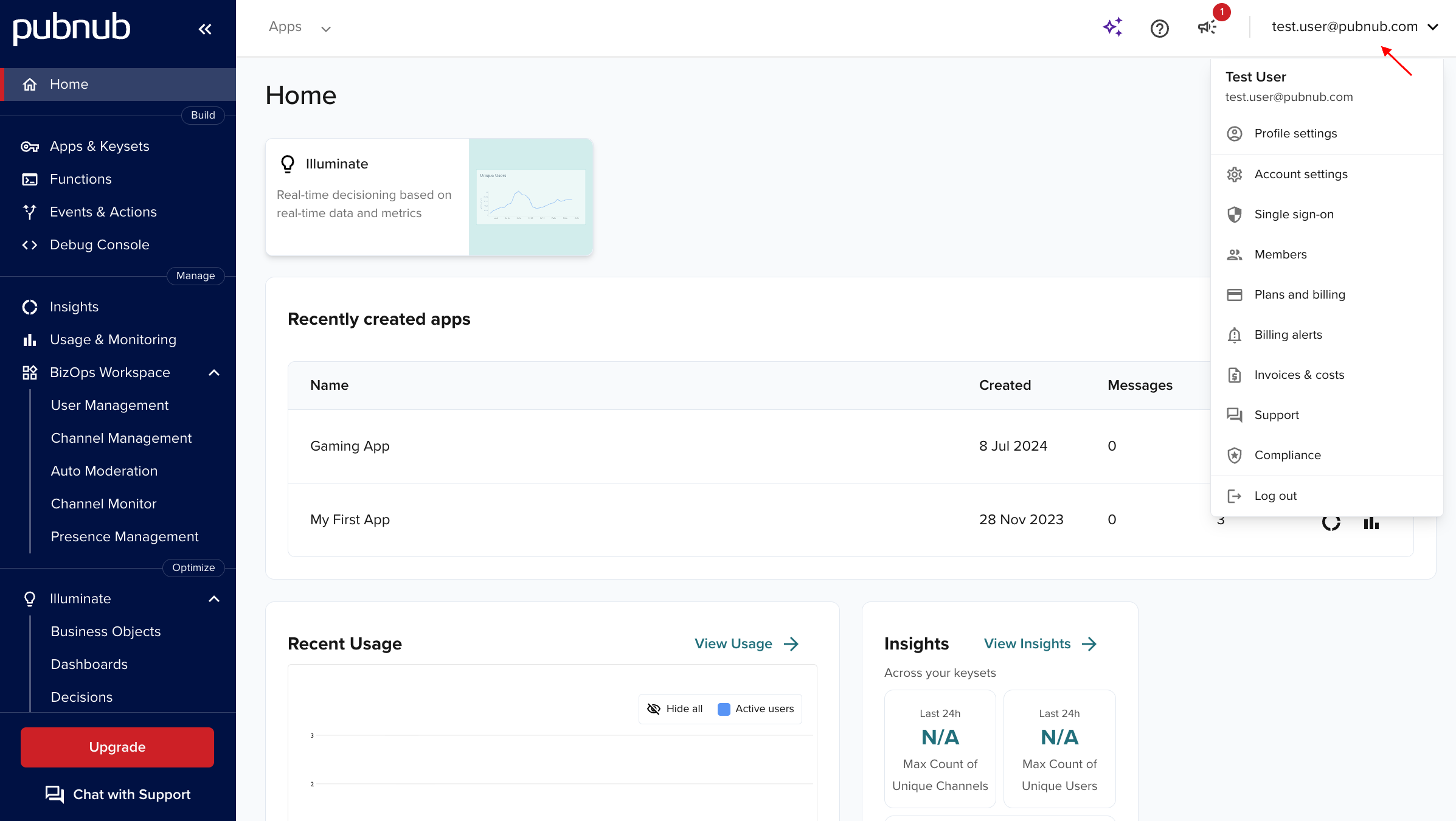Click the blue Active users color swatch
This screenshot has height=821, width=1456.
point(723,709)
